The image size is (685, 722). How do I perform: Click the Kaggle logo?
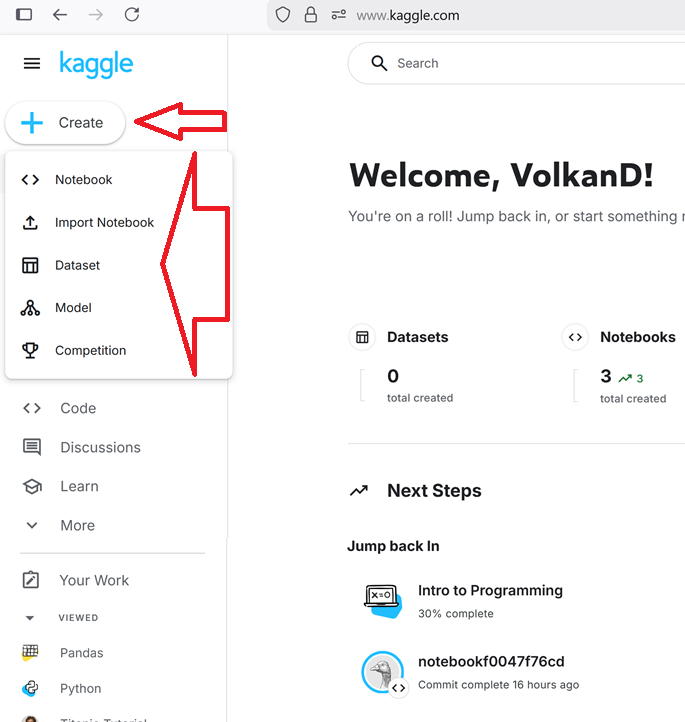click(x=96, y=64)
